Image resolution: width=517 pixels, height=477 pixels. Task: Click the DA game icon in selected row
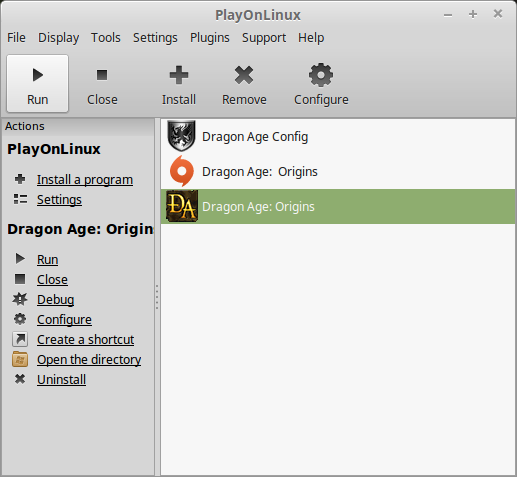(182, 206)
